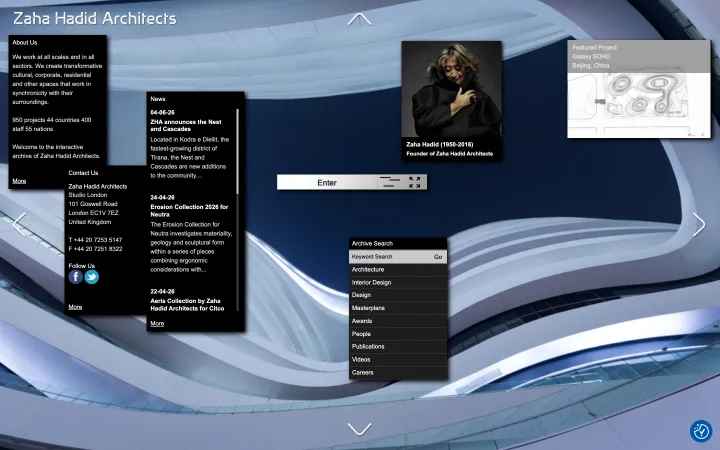This screenshot has width=720, height=450.
Task: Click the down chevron arrow at bottom
Action: pos(359,429)
